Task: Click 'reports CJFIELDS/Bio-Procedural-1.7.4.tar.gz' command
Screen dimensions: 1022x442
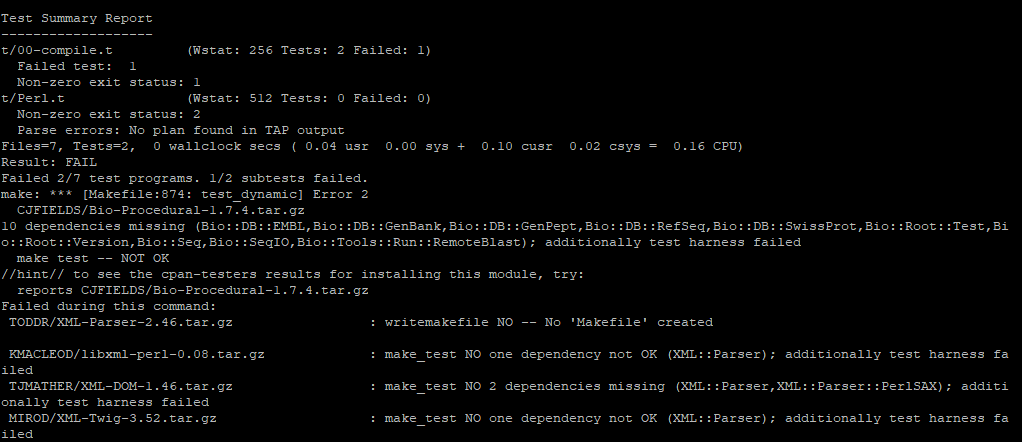Action: (192, 290)
